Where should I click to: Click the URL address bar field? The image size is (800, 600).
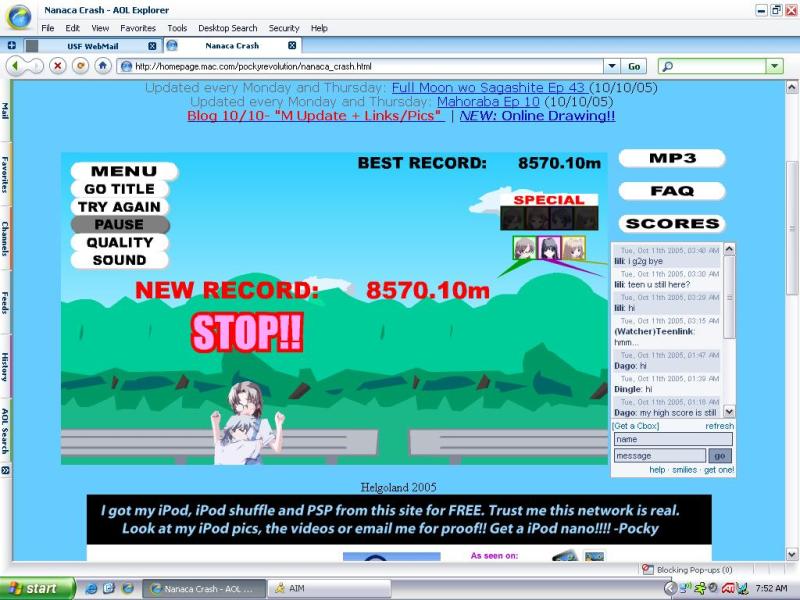point(360,66)
